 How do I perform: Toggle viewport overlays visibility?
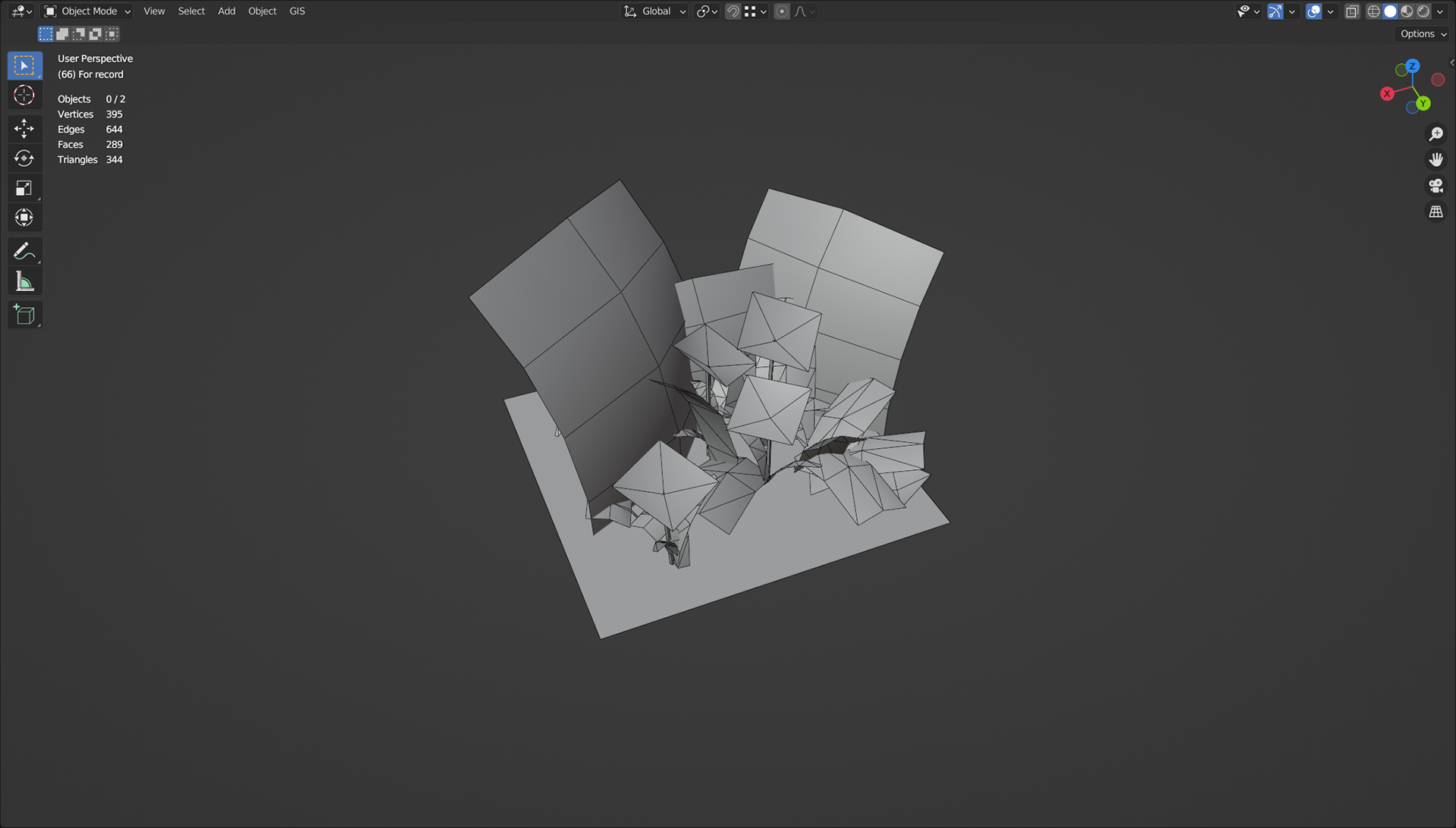point(1314,11)
